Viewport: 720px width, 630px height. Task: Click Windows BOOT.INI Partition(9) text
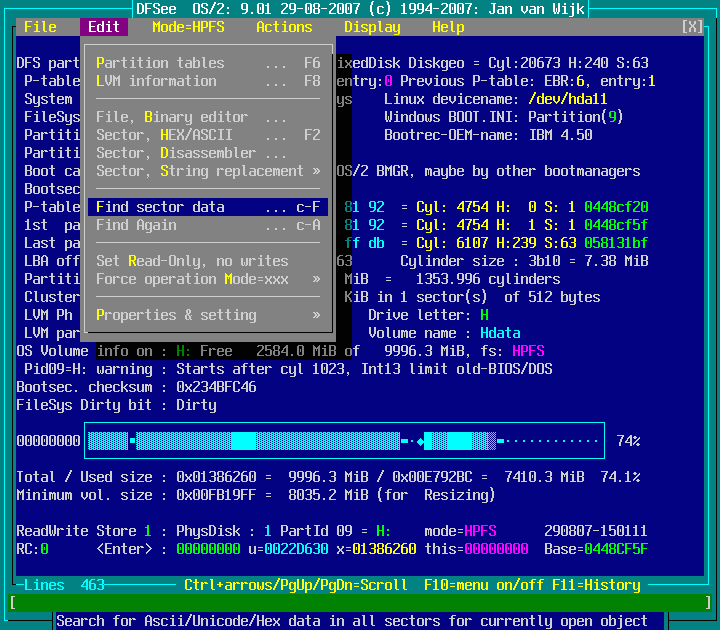504,117
